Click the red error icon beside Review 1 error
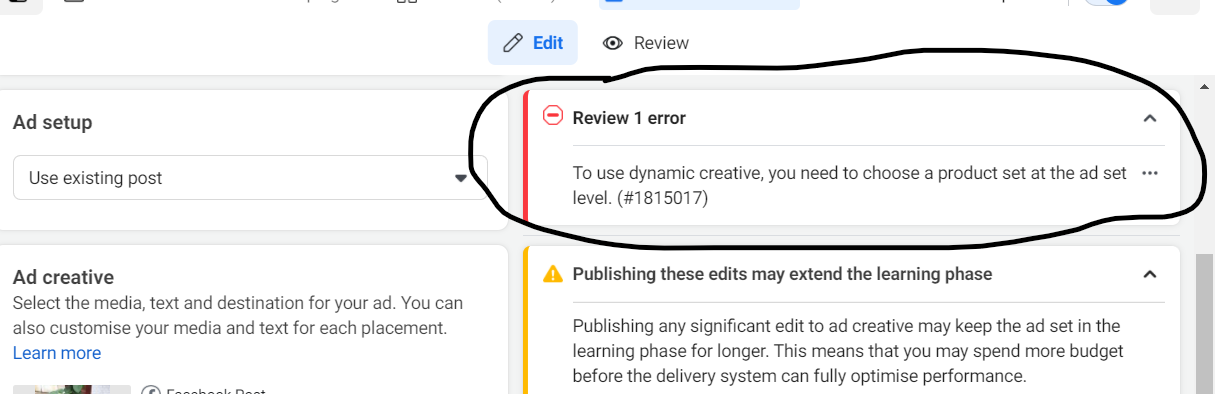The width and height of the screenshot is (1215, 394). (x=553, y=116)
